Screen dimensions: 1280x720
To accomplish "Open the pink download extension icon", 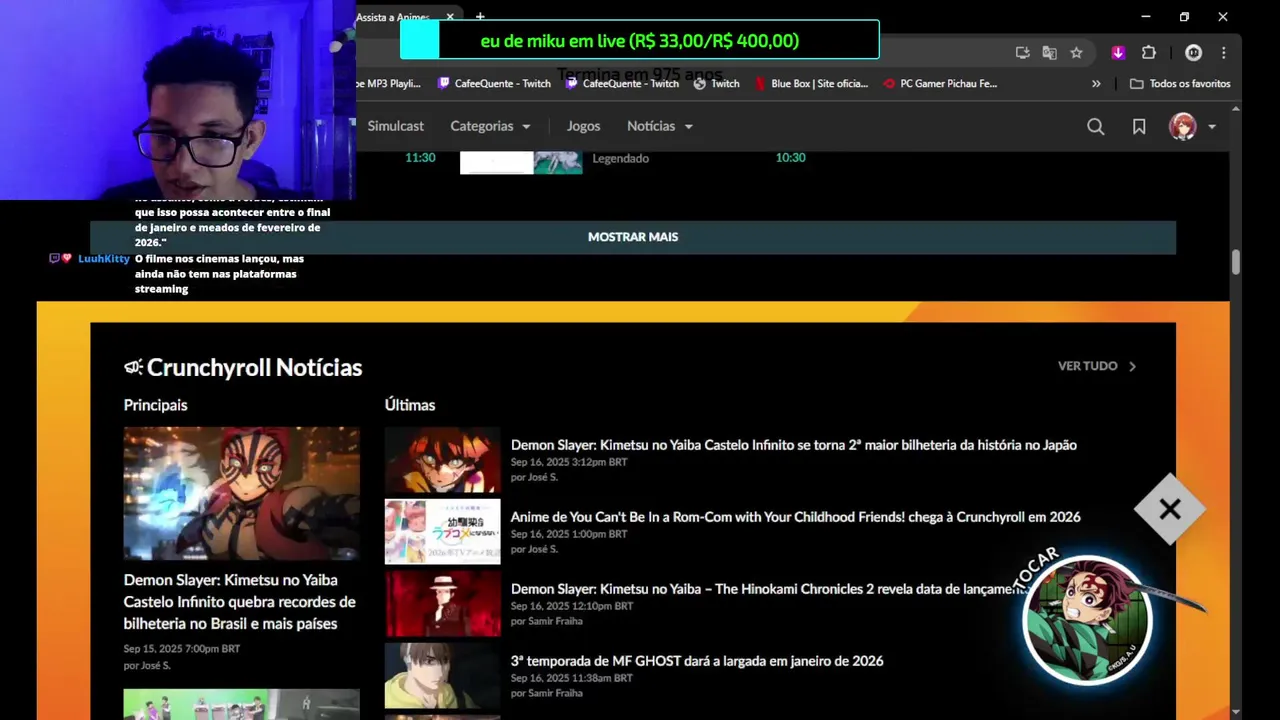I will click(x=1118, y=53).
